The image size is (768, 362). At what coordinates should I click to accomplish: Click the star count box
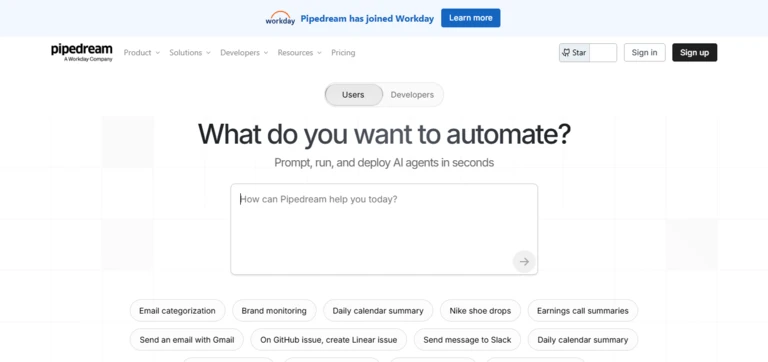pos(603,52)
